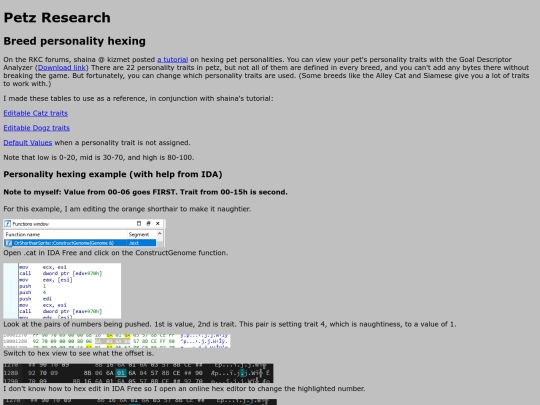This screenshot has width=540, height=405.
Task: Open the Default Values link
Action: point(28,143)
